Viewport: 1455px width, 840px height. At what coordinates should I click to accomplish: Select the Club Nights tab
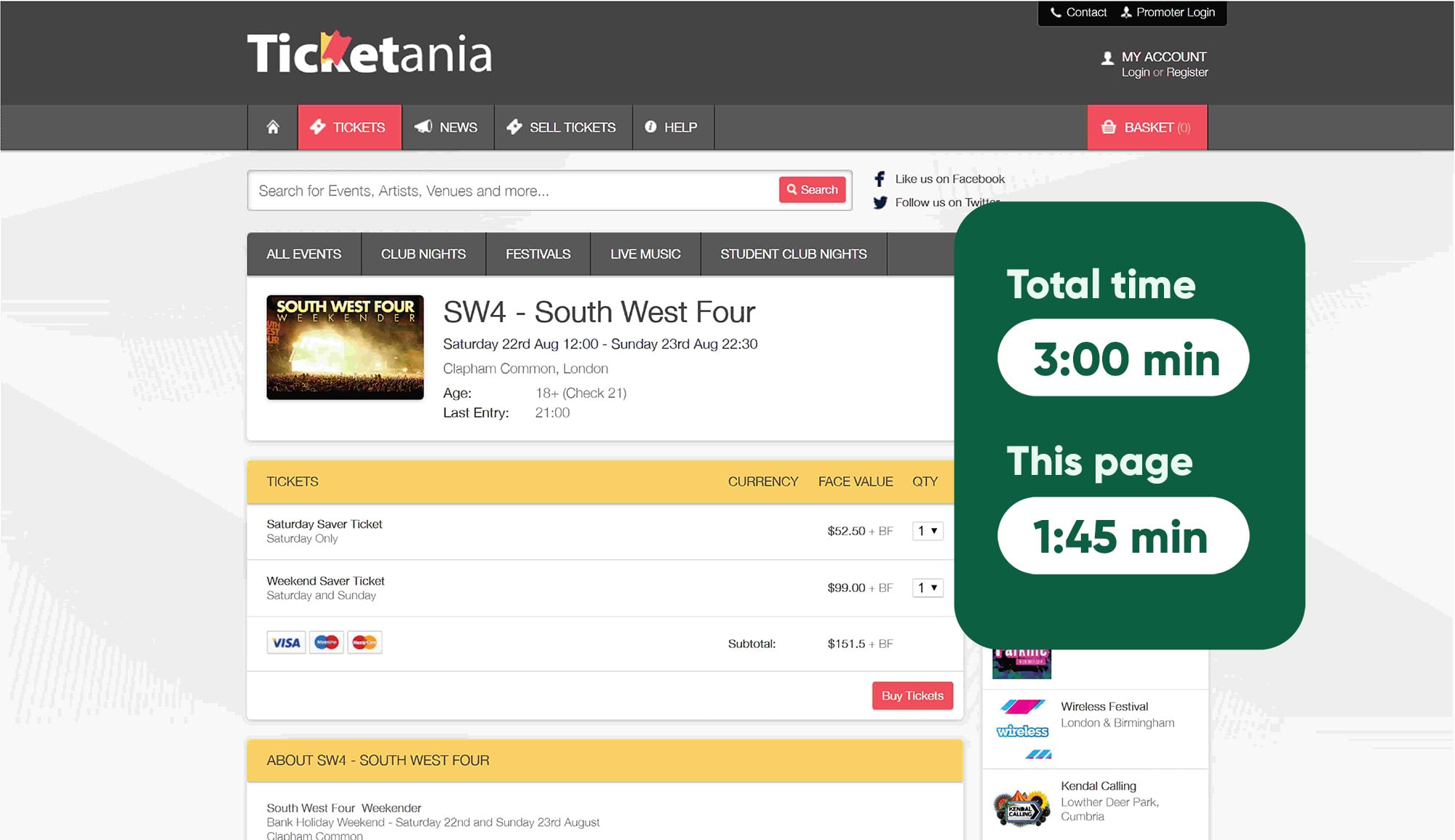pyautogui.click(x=423, y=254)
